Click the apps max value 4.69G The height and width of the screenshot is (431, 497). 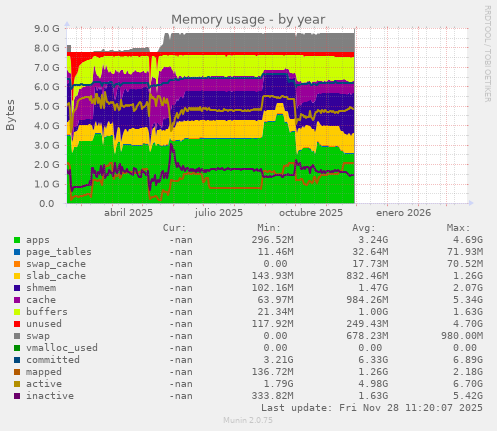point(467,240)
